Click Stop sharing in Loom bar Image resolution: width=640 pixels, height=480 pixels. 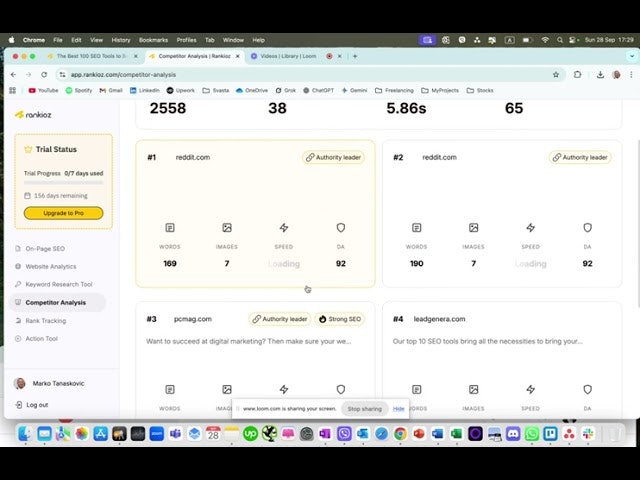[364, 409]
